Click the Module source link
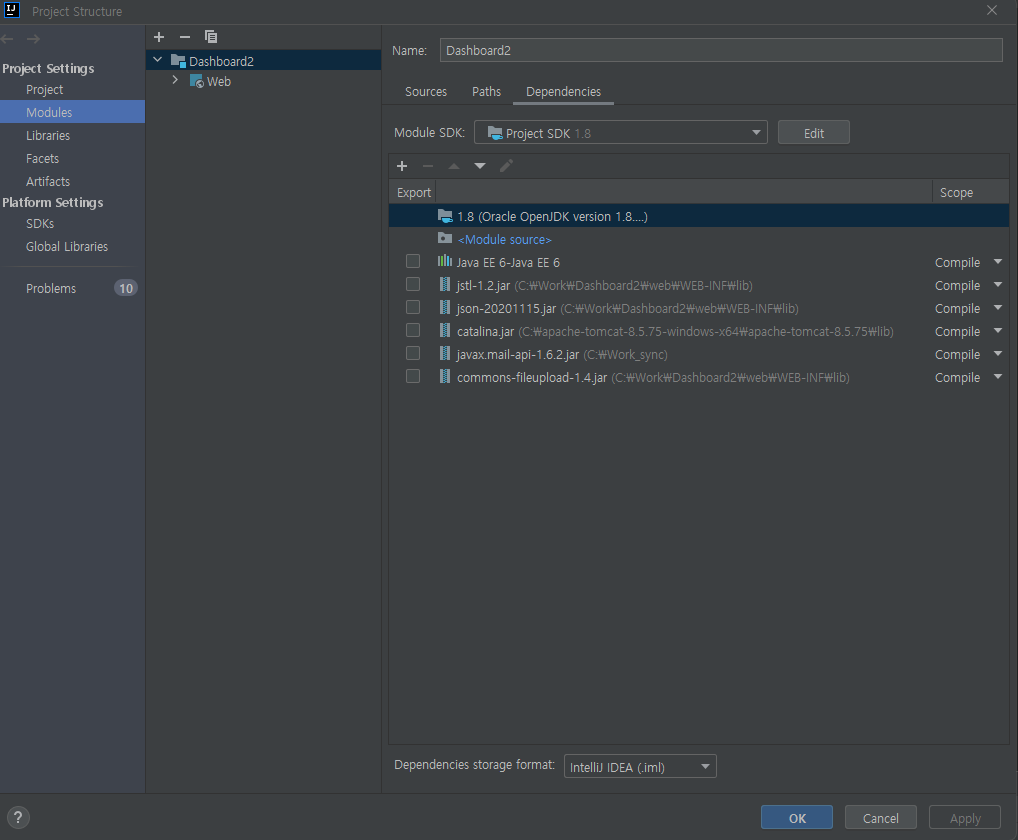 pyautogui.click(x=504, y=240)
